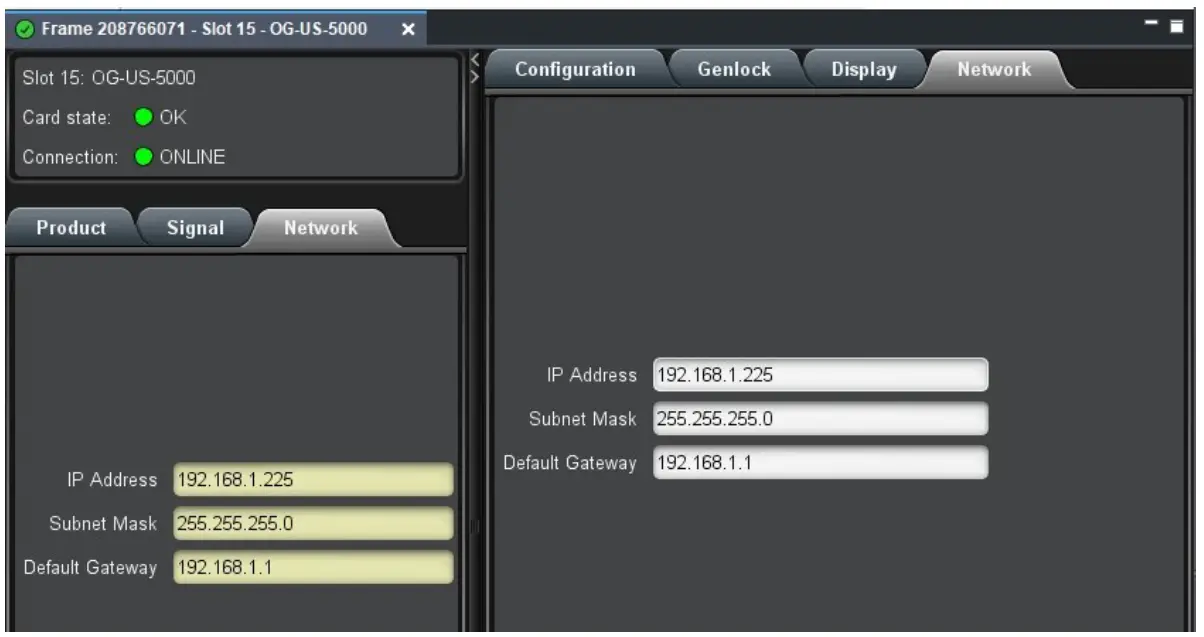Click the right panel 'Default Gateway' label
The image size is (1204, 637).
[x=570, y=463]
